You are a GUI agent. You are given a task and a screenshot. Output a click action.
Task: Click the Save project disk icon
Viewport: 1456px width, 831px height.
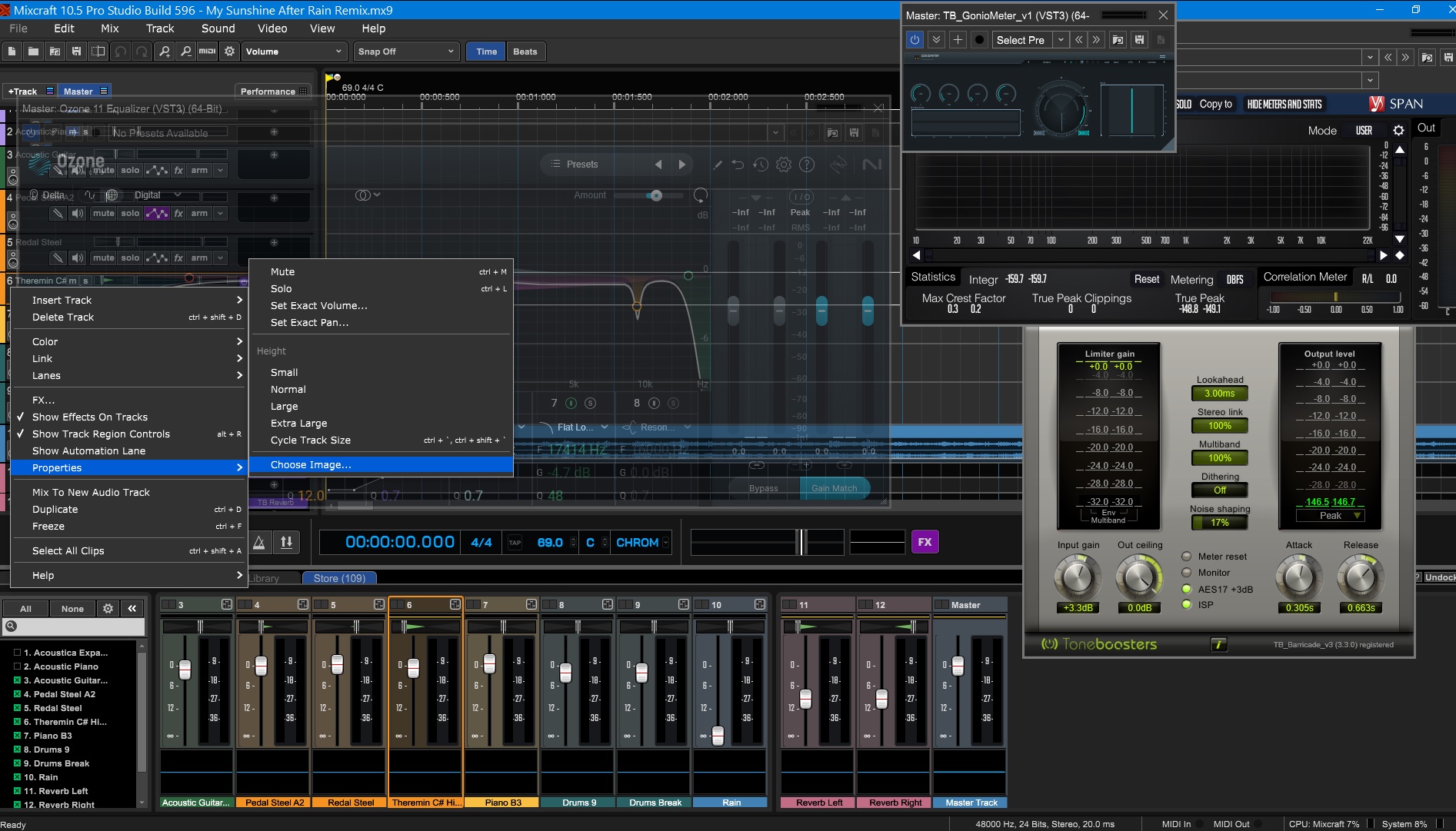pos(76,52)
